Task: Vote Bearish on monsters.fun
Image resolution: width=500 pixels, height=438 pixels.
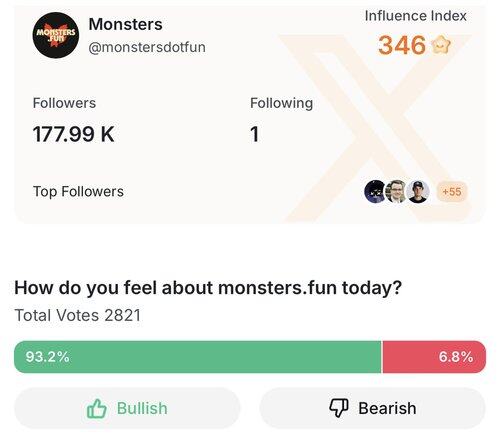Action: [x=373, y=408]
